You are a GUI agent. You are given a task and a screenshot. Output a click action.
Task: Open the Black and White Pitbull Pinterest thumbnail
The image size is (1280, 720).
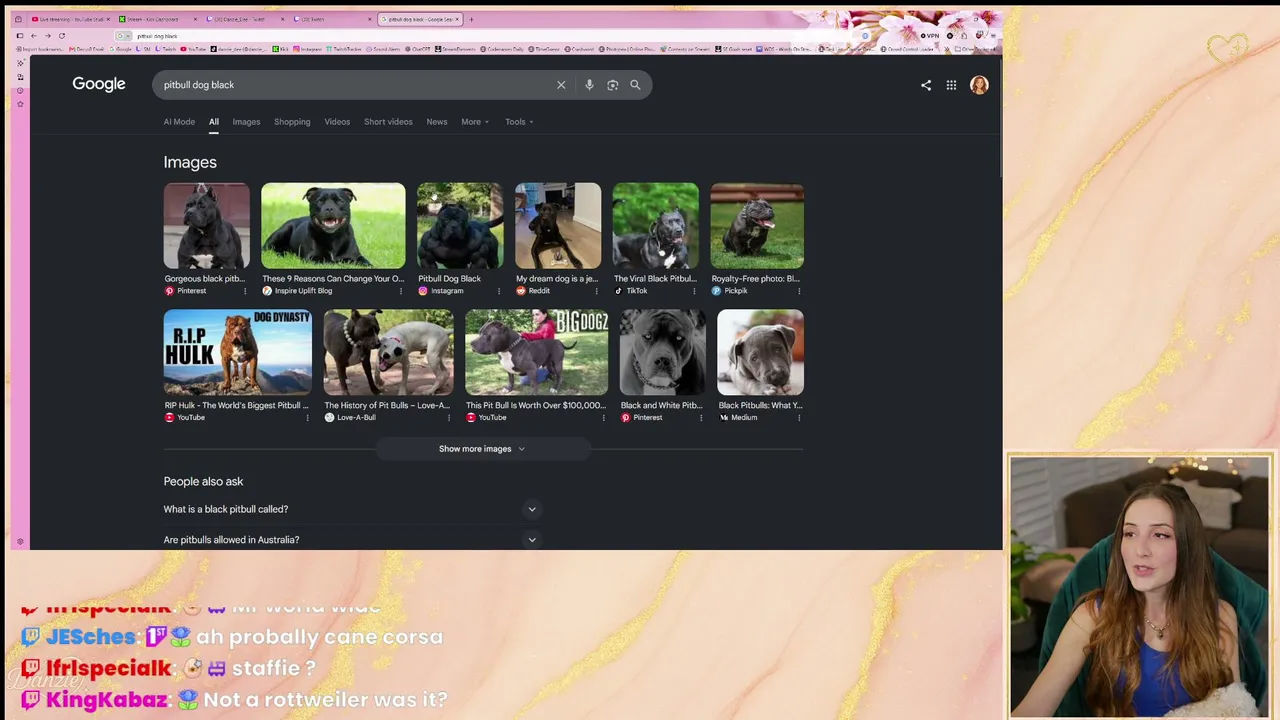coord(662,353)
